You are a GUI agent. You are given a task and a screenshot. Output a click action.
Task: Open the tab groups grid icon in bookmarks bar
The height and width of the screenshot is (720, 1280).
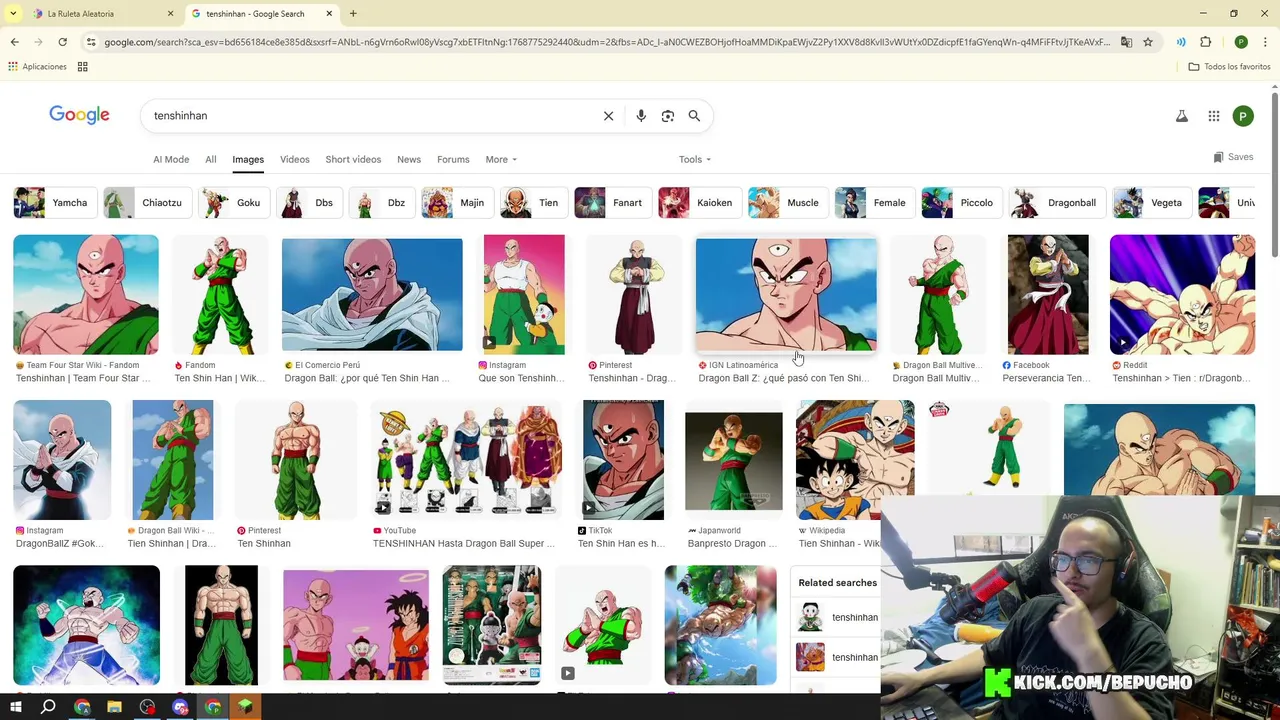(83, 67)
